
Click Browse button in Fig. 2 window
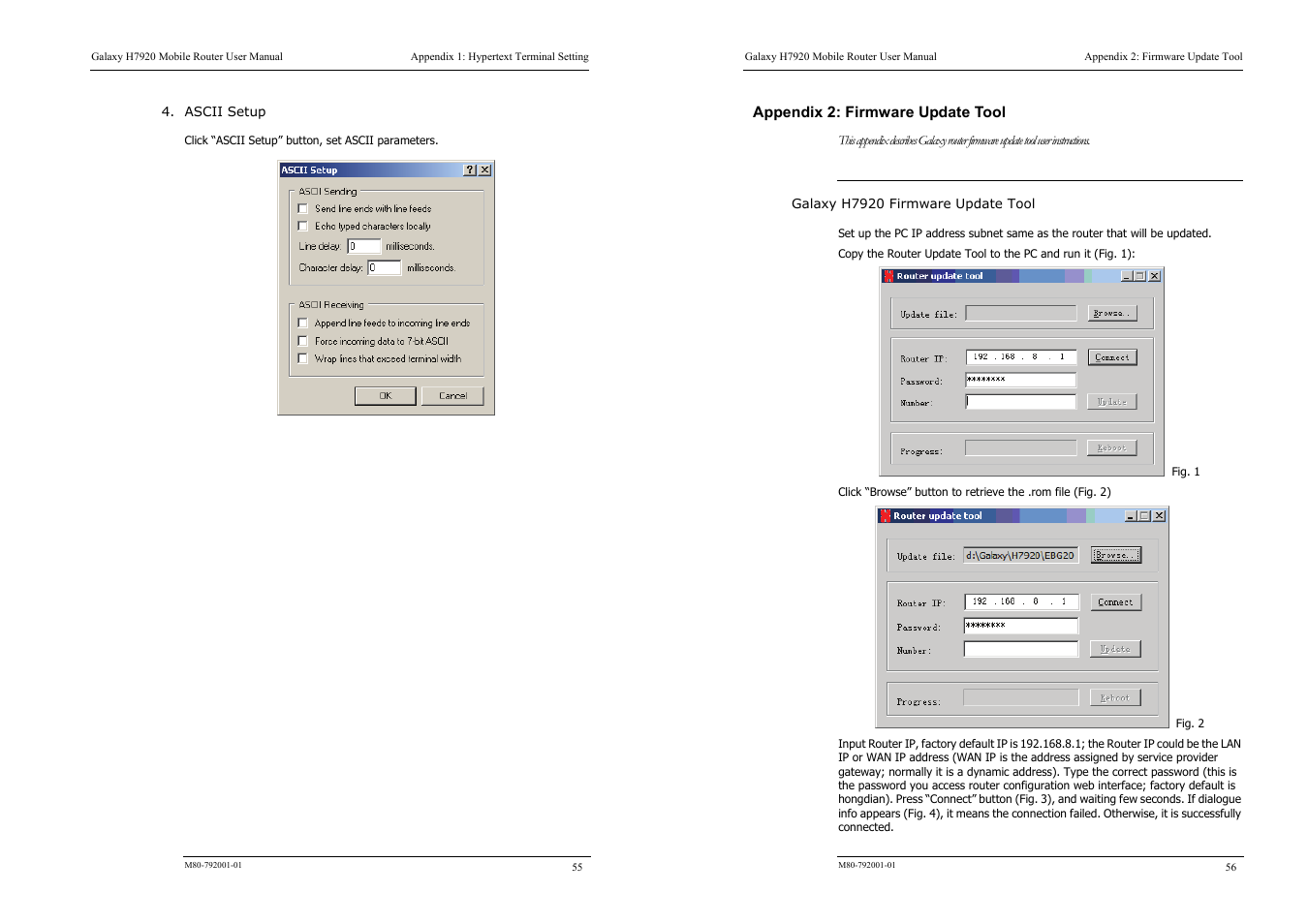(1116, 555)
